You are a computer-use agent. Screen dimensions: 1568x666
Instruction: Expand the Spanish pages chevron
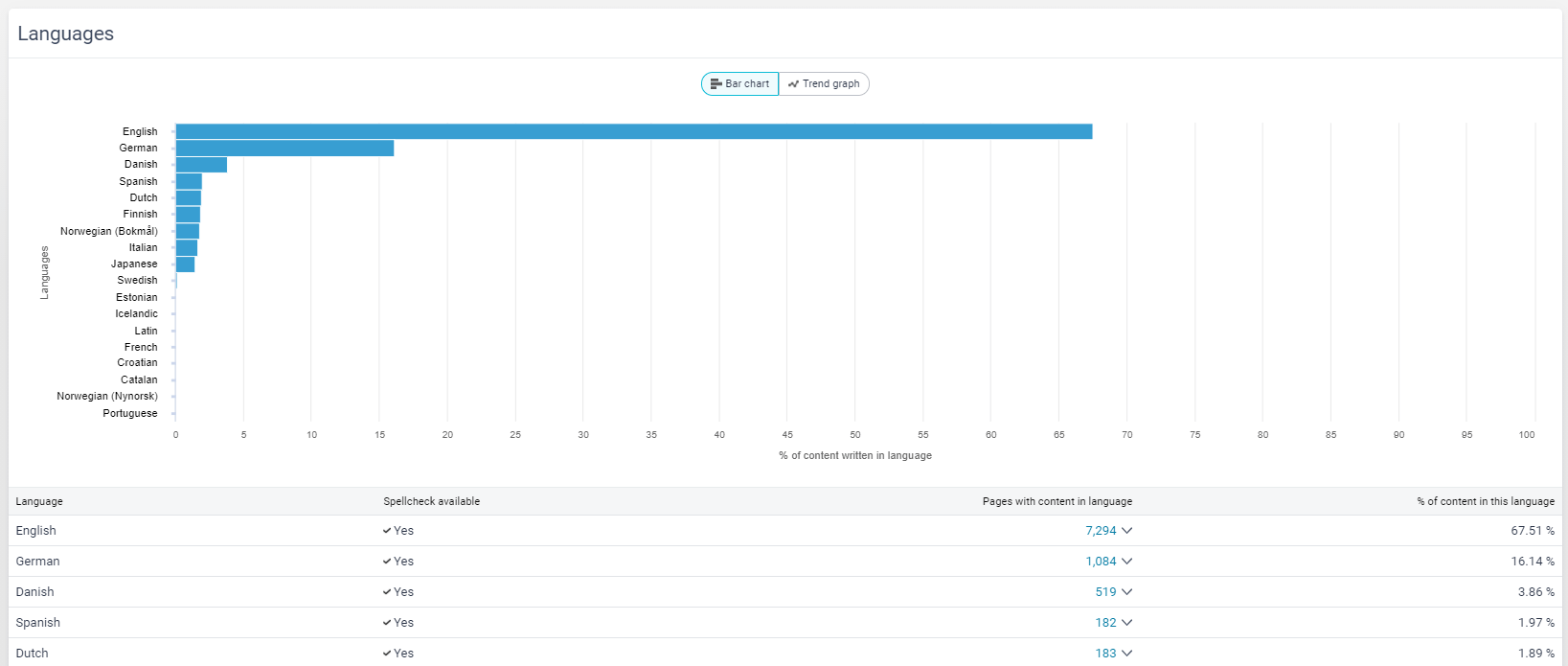(x=1127, y=623)
